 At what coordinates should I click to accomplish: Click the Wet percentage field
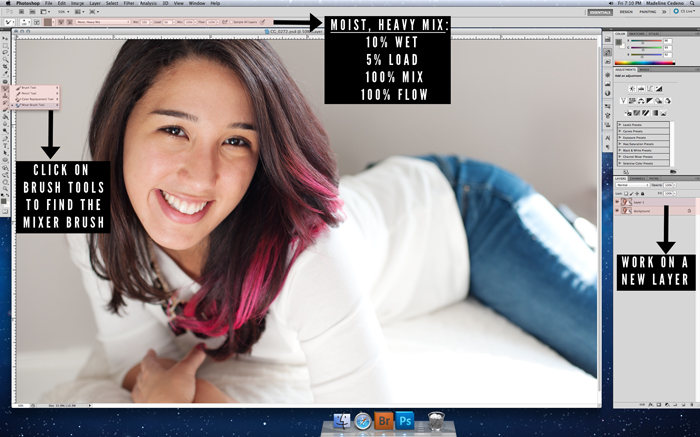[144, 22]
